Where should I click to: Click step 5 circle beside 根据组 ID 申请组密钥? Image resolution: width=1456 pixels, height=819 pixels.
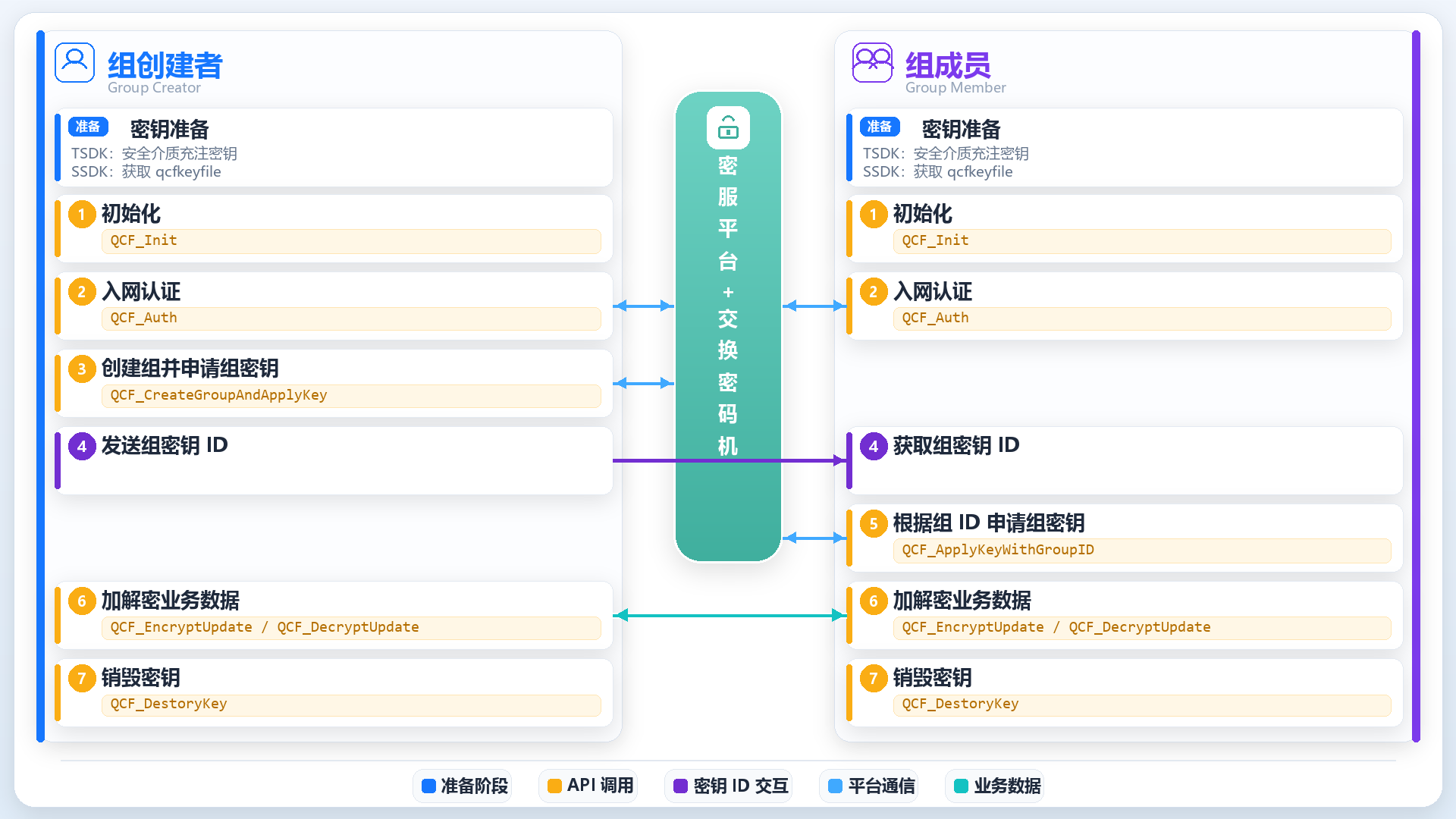tap(874, 524)
